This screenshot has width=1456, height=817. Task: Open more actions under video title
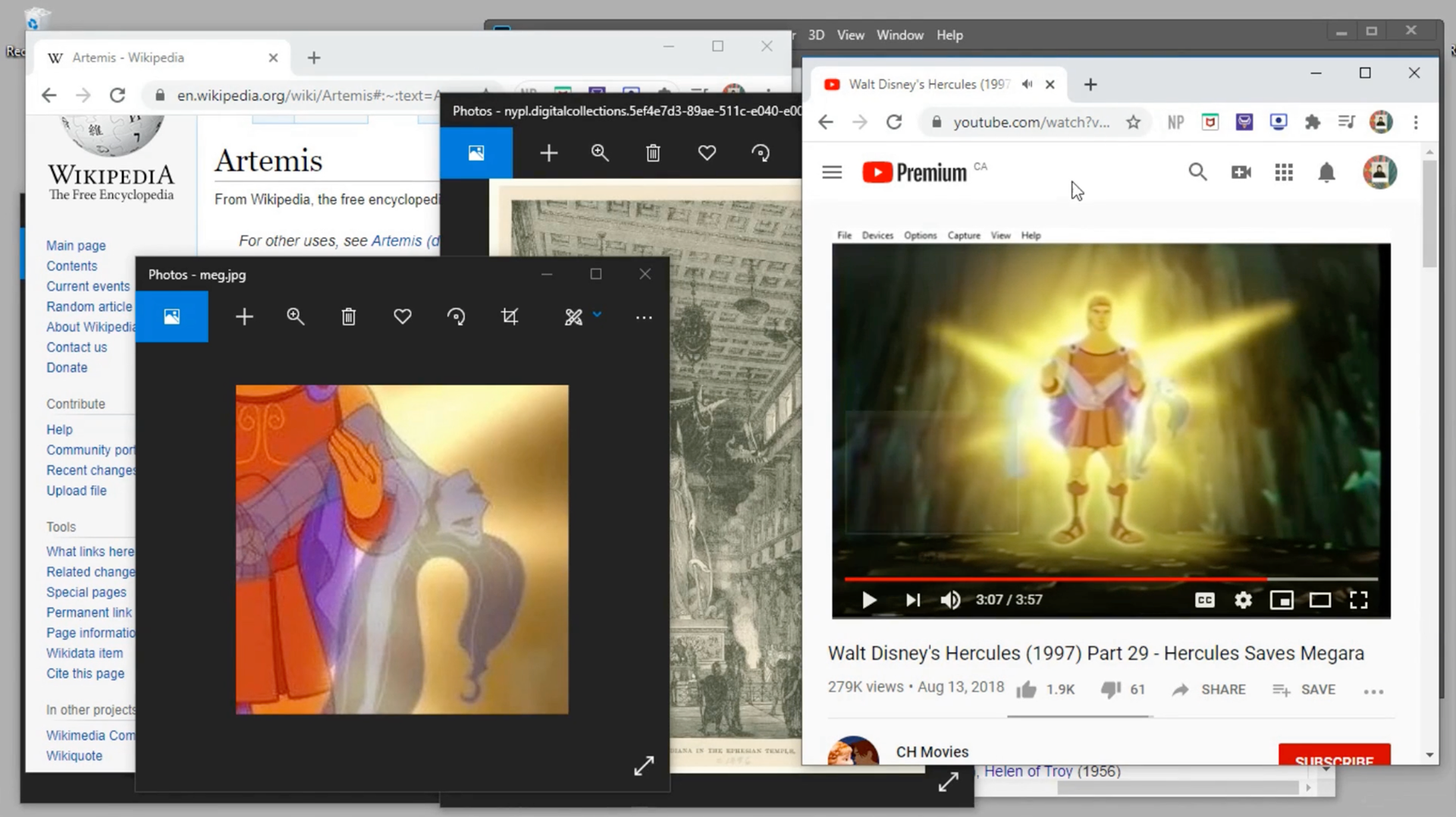tap(1373, 691)
